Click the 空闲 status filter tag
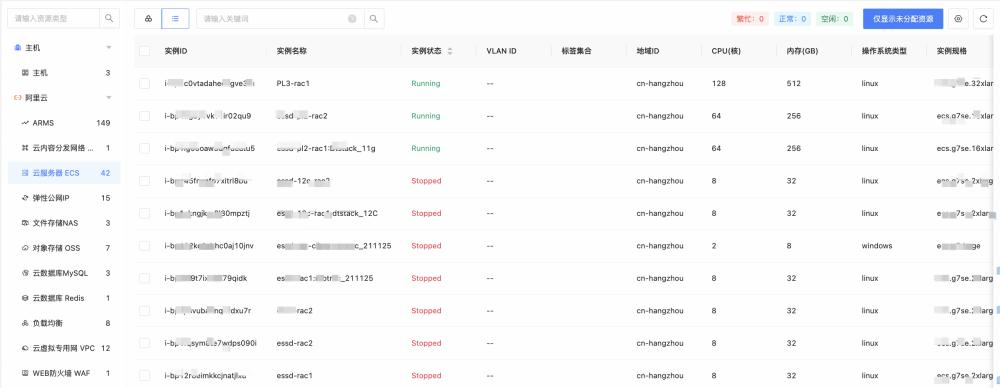 click(835, 19)
